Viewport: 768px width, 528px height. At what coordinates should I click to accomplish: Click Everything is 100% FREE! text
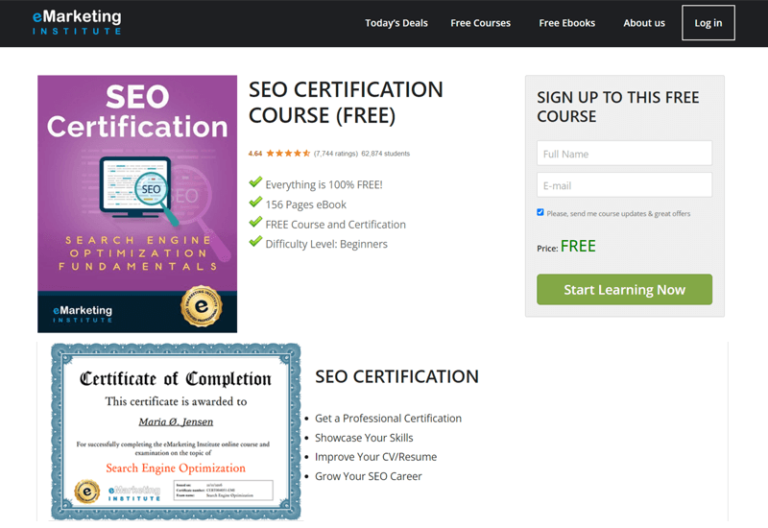click(x=324, y=185)
